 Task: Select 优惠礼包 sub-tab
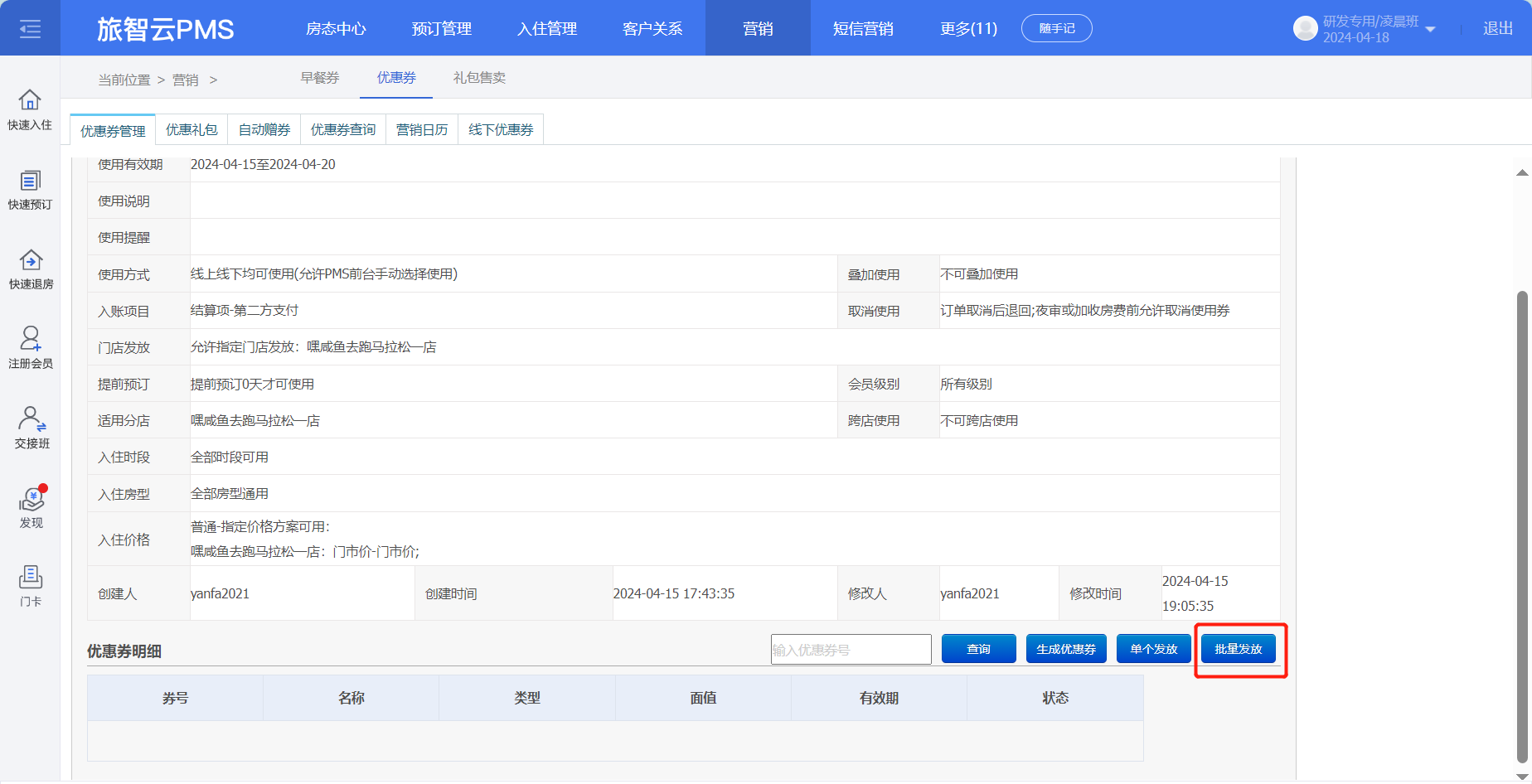pos(191,129)
